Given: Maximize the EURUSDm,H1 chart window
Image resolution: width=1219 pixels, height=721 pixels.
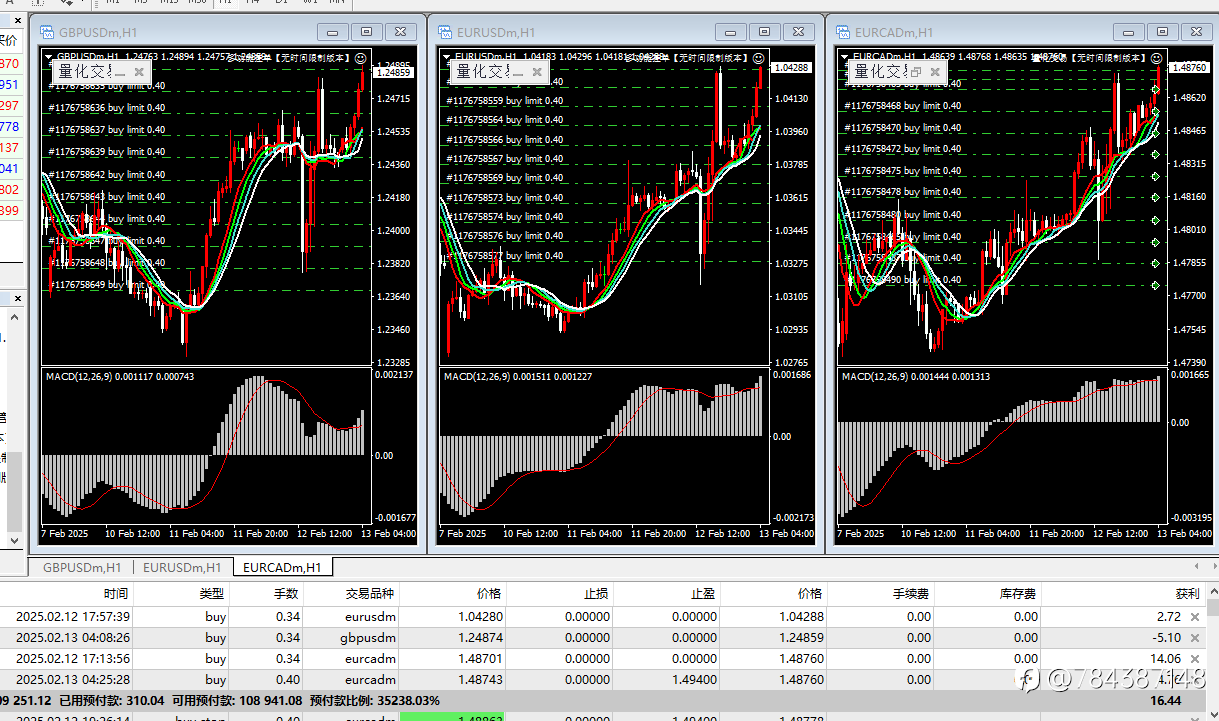Looking at the screenshot, I should coord(765,32).
